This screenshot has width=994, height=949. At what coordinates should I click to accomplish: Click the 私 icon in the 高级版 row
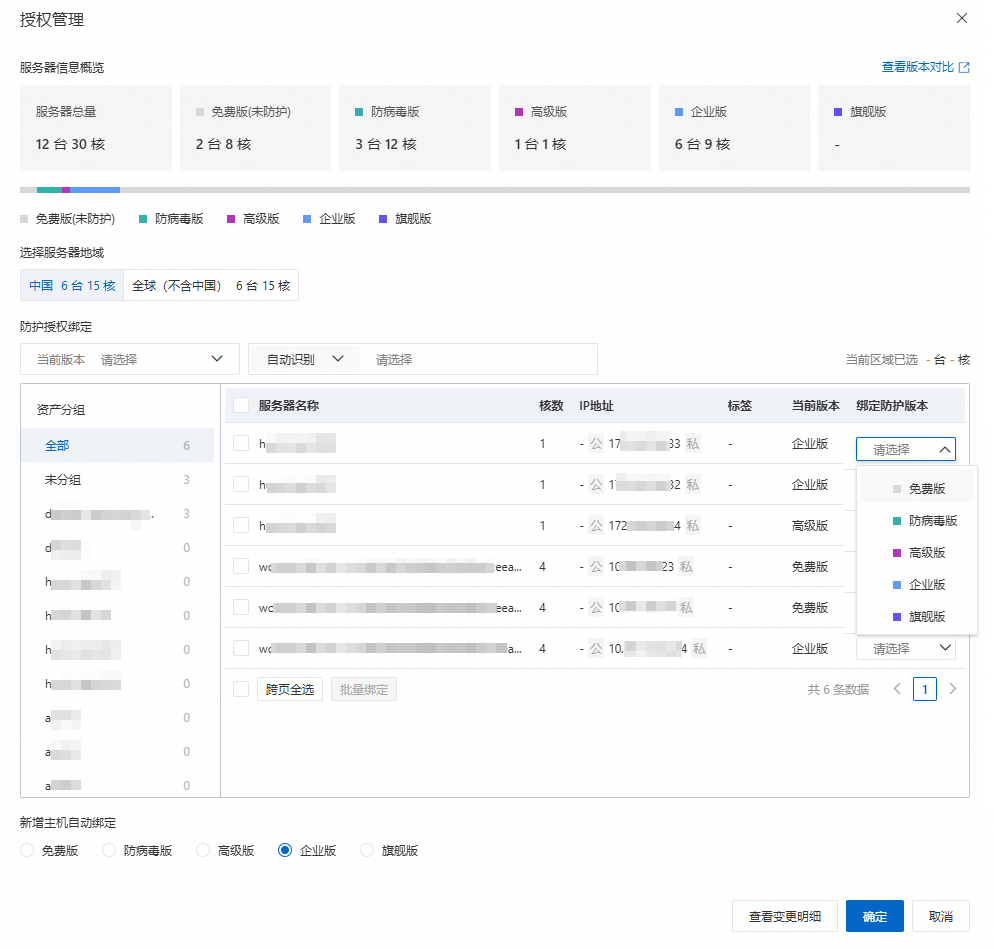coord(693,526)
